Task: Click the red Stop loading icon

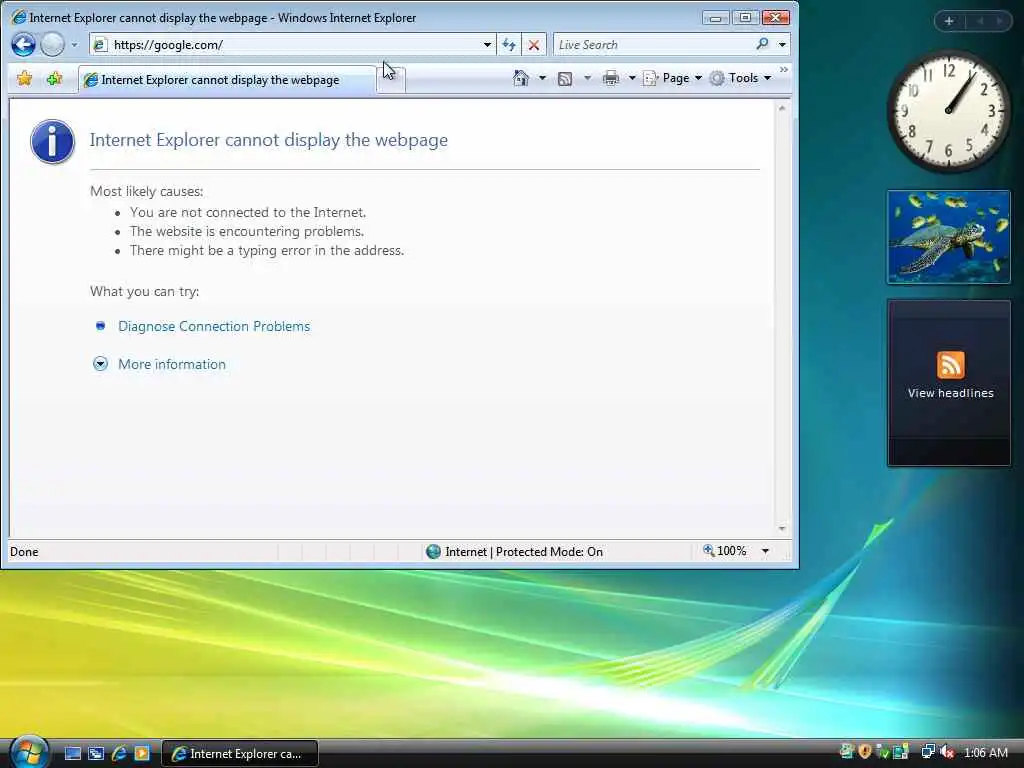Action: (x=534, y=44)
